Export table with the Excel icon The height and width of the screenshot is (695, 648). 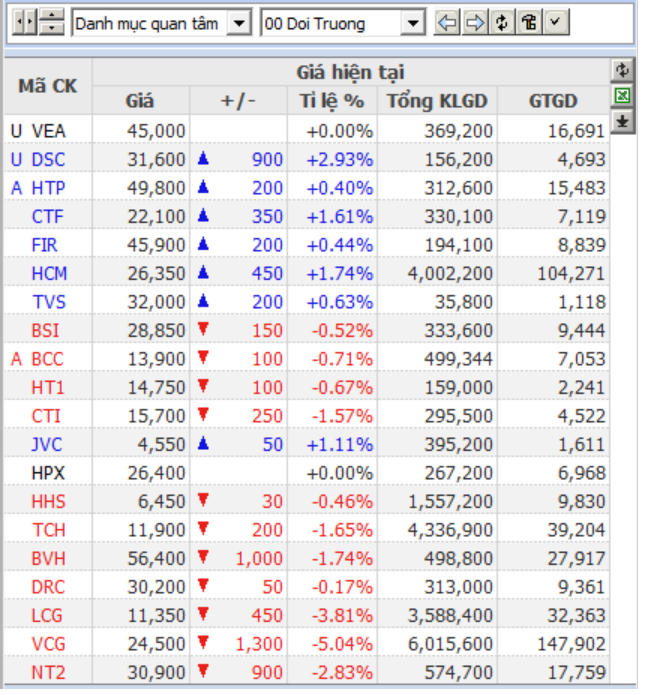tap(622, 95)
